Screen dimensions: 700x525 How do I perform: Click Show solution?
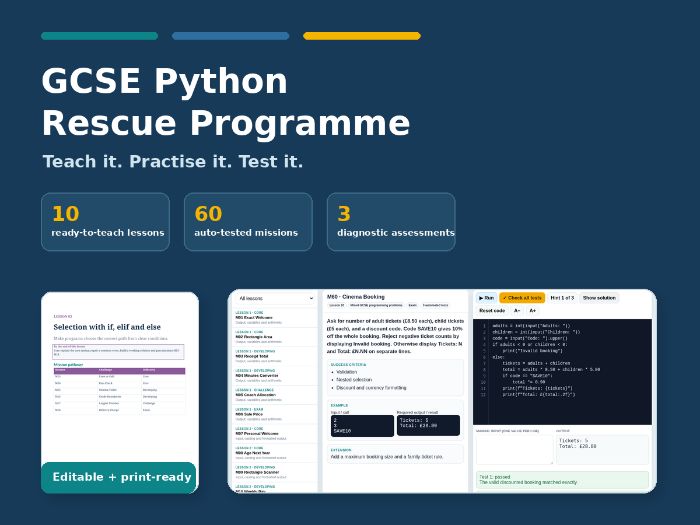(599, 298)
